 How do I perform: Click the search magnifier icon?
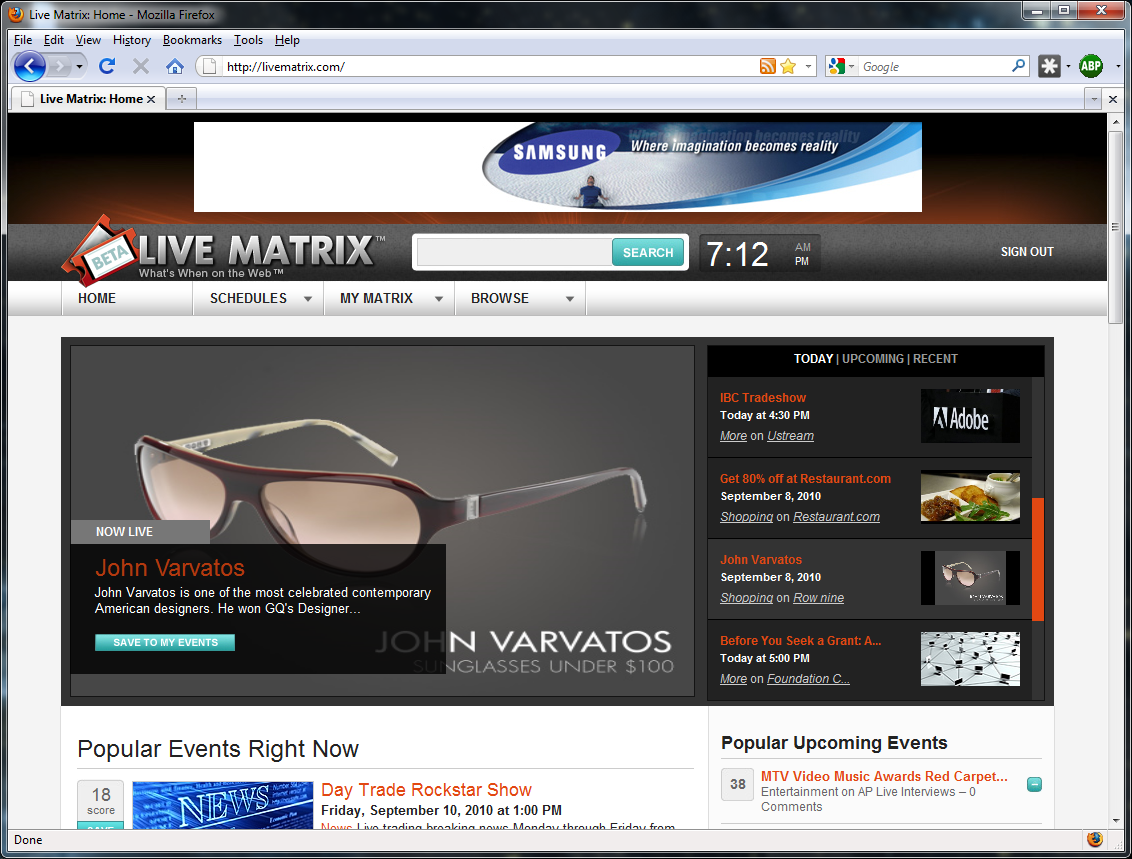pyautogui.click(x=1019, y=66)
